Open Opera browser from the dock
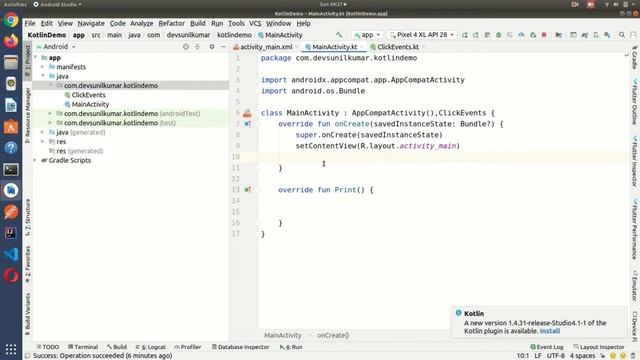 [x=11, y=276]
